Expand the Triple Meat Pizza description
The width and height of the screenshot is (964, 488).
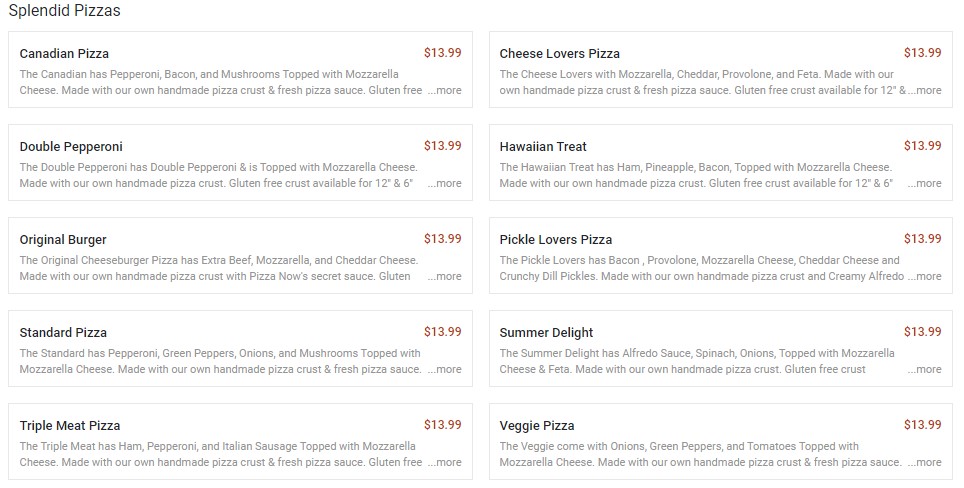[445, 463]
